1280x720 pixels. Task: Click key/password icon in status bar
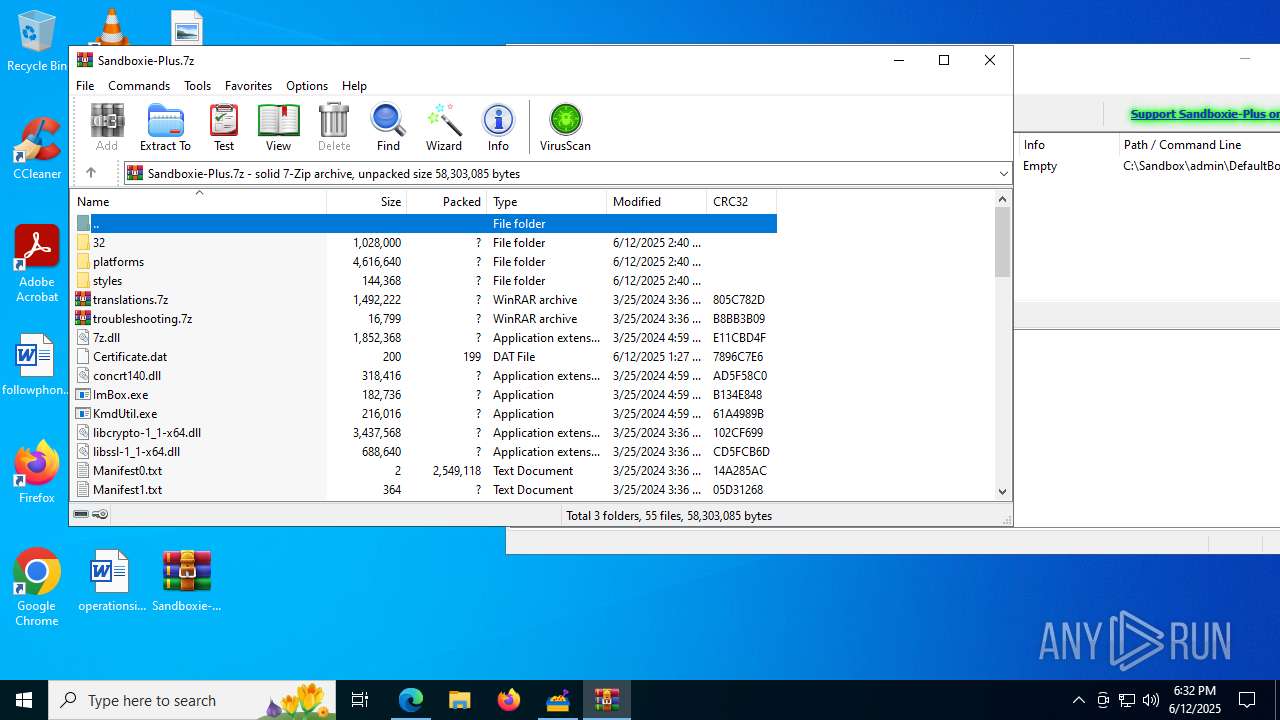pyautogui.click(x=100, y=514)
